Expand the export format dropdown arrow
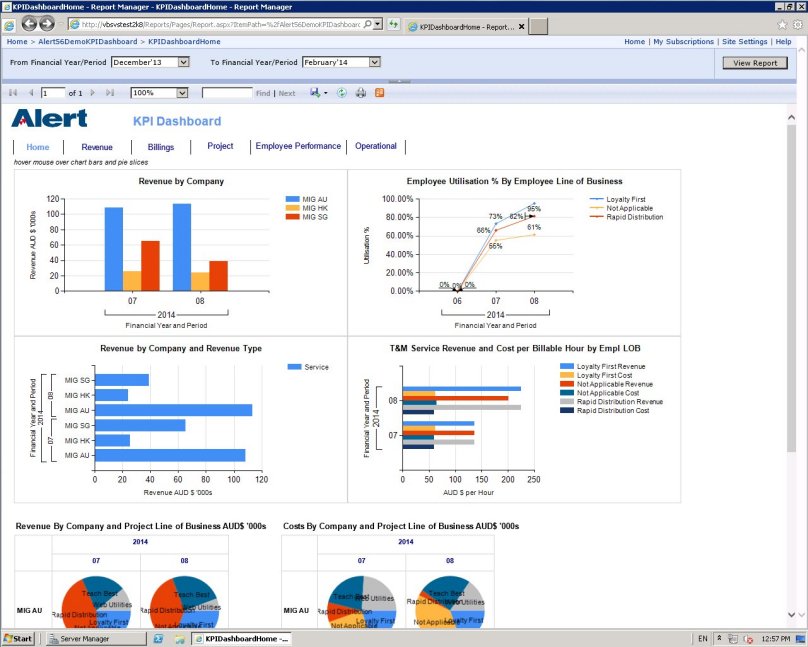 pos(325,93)
